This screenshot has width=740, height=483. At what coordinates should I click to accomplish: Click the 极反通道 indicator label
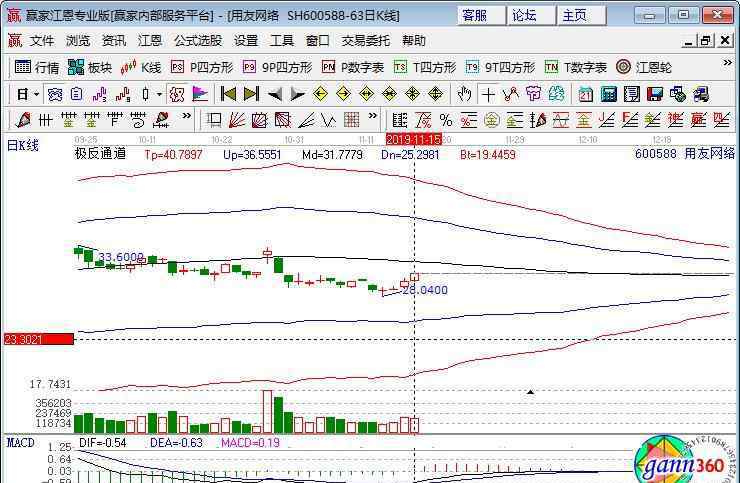[x=101, y=153]
